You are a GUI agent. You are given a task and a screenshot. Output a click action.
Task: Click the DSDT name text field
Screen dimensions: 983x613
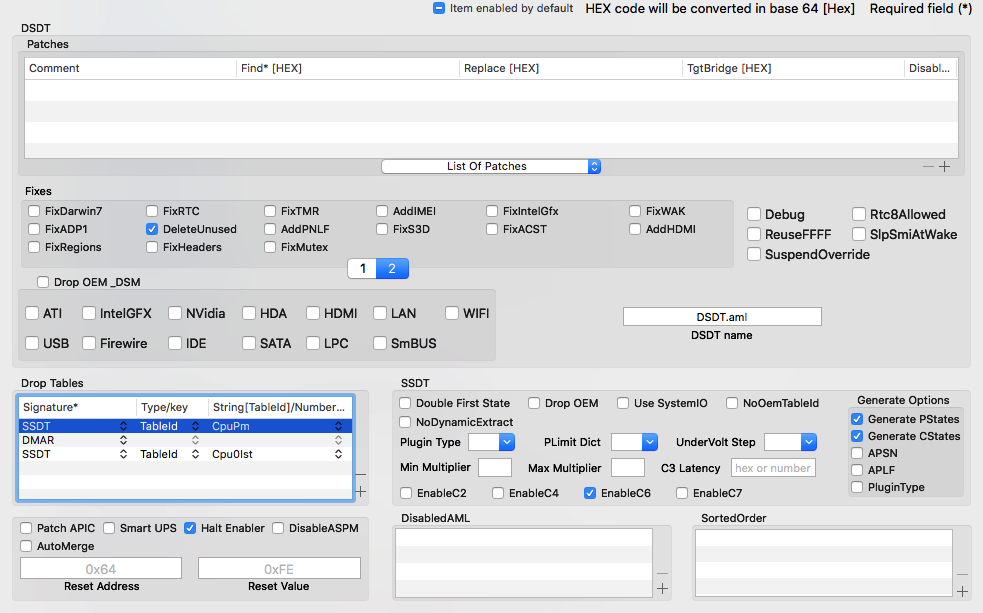pyautogui.click(x=722, y=317)
